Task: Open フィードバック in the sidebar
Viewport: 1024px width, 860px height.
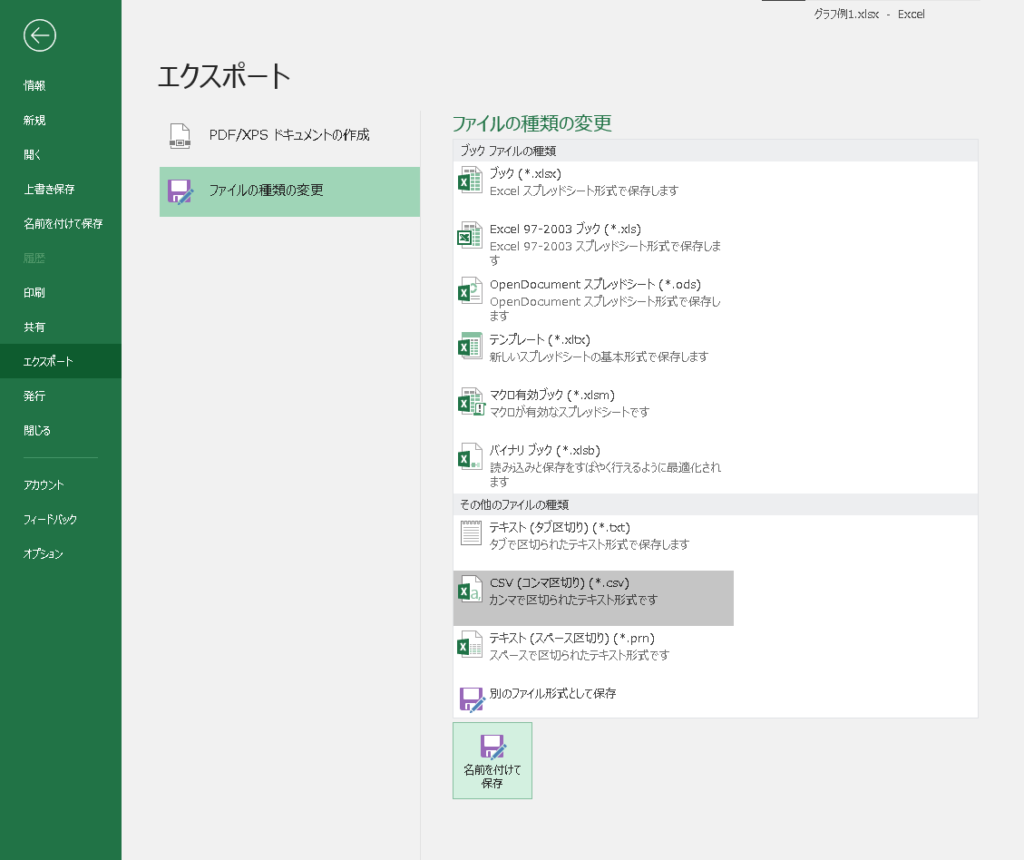Action: click(x=50, y=520)
